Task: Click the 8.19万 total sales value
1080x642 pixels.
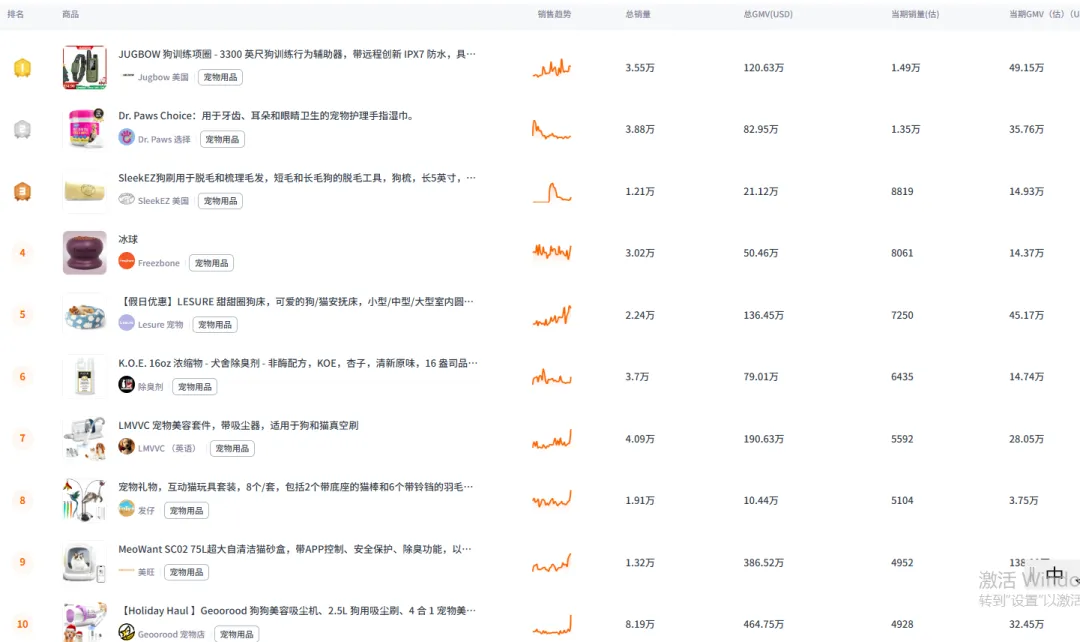Action: 640,624
